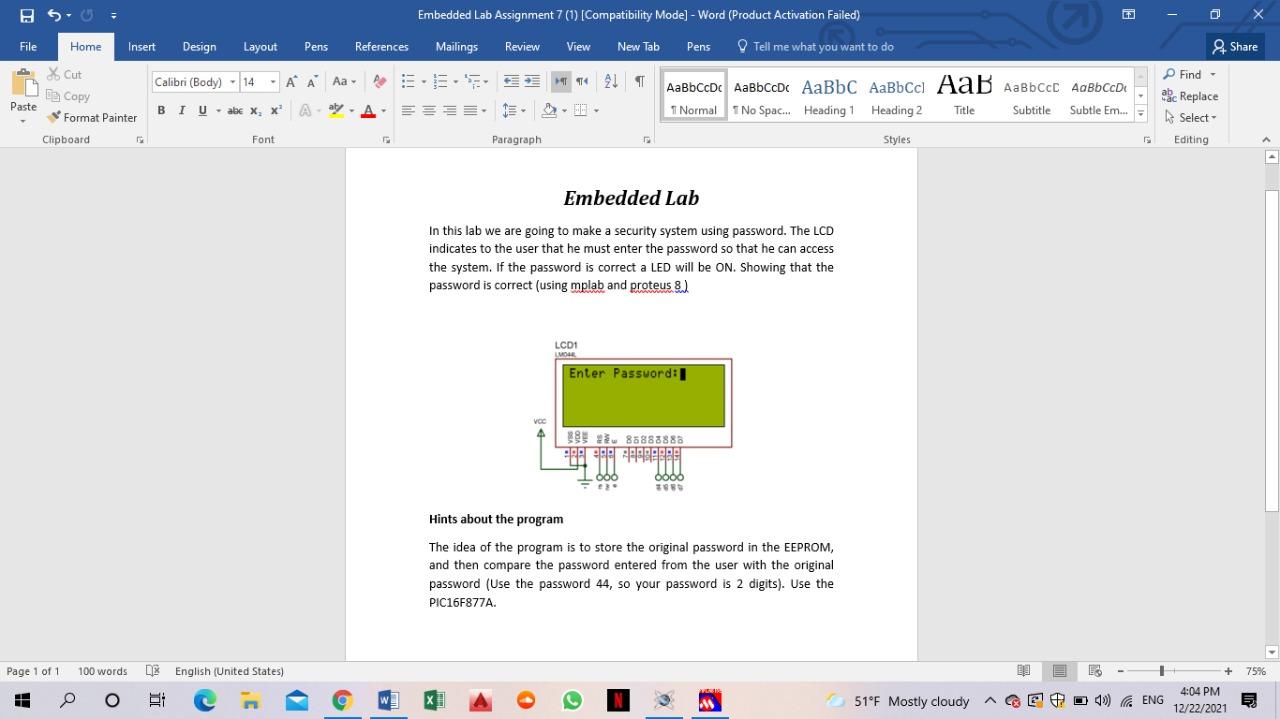1280x719 pixels.
Task: Align text left
Action: (x=408, y=110)
